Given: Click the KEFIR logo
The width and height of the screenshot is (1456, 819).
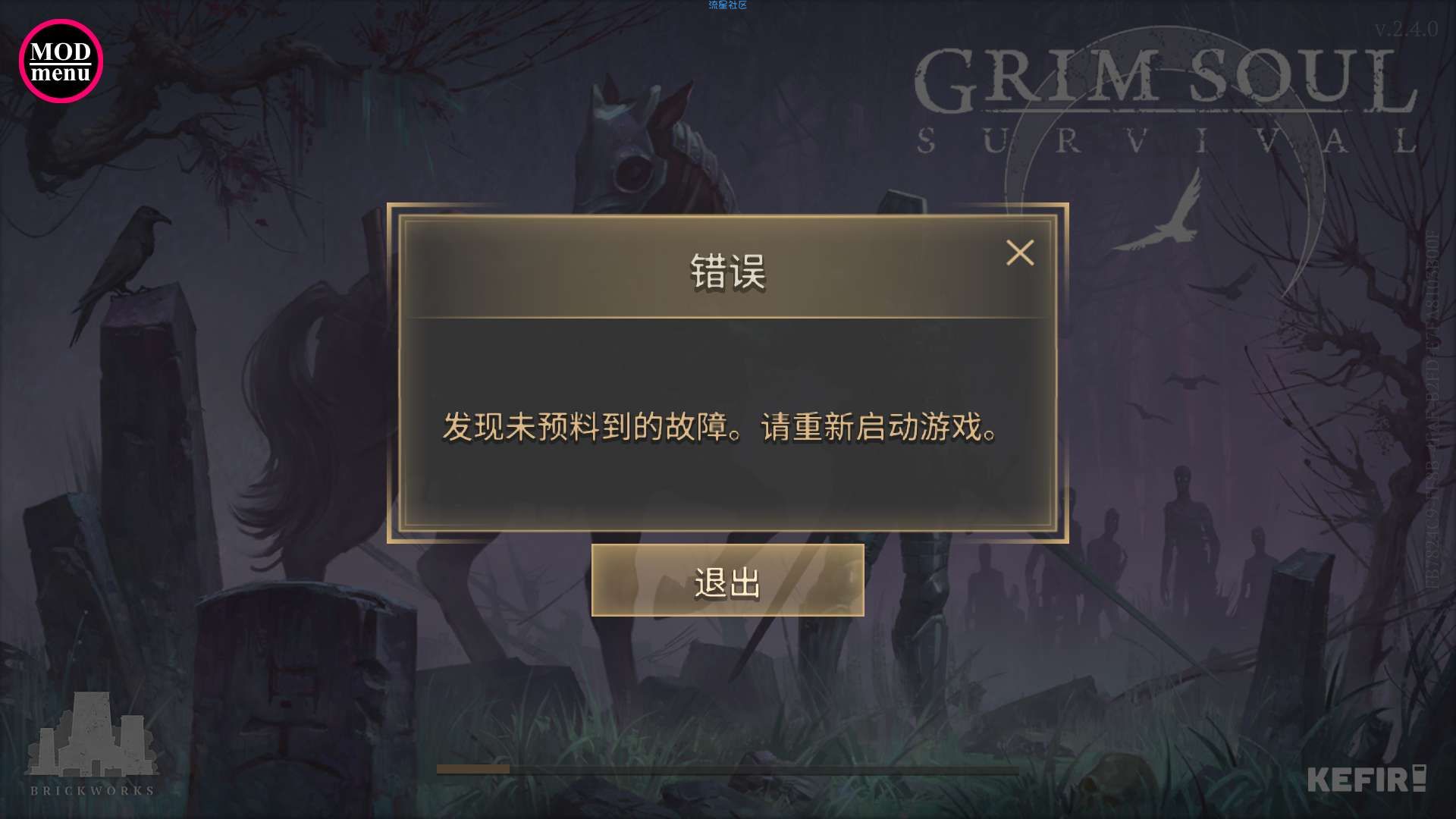Looking at the screenshot, I should pyautogui.click(x=1366, y=779).
